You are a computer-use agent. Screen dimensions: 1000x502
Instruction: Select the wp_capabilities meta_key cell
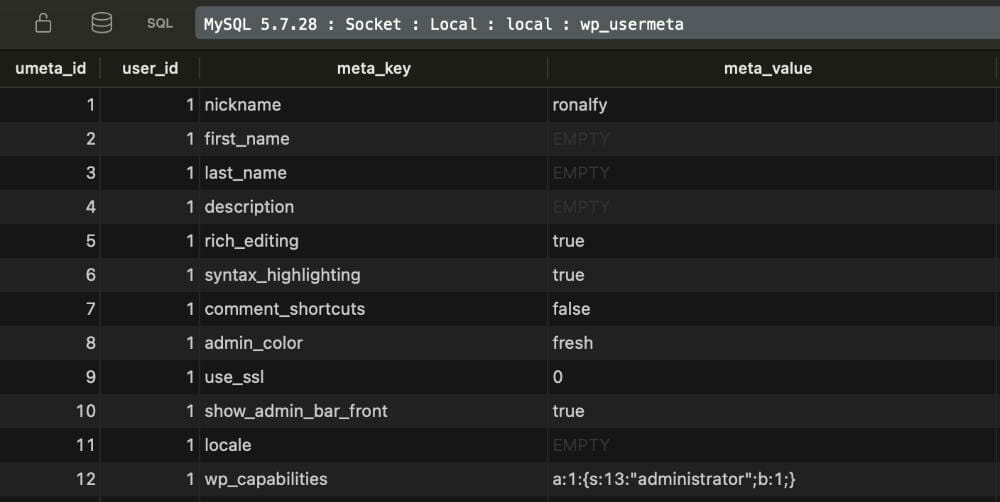374,479
